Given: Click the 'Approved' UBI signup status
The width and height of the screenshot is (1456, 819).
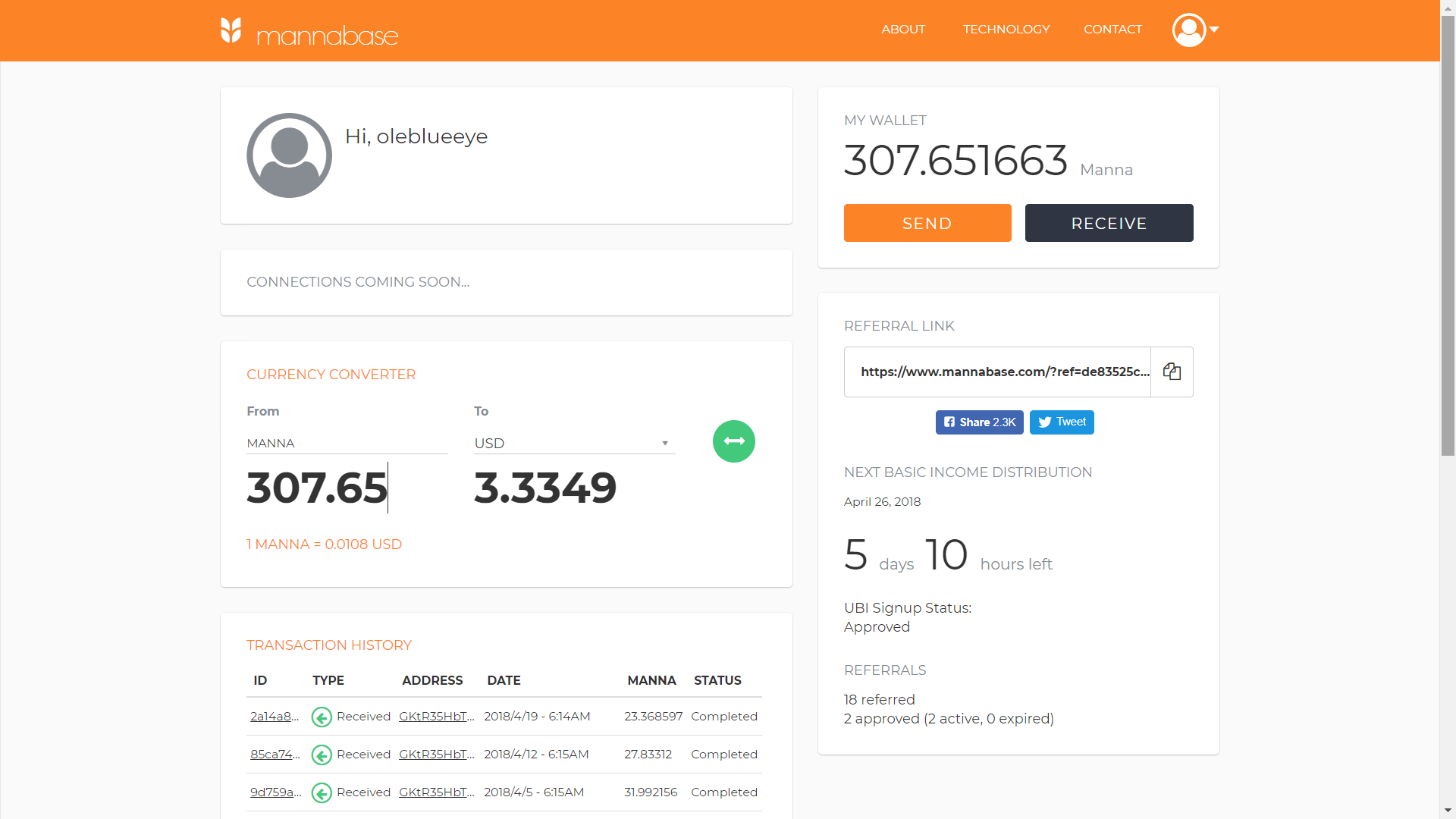Looking at the screenshot, I should [x=877, y=627].
